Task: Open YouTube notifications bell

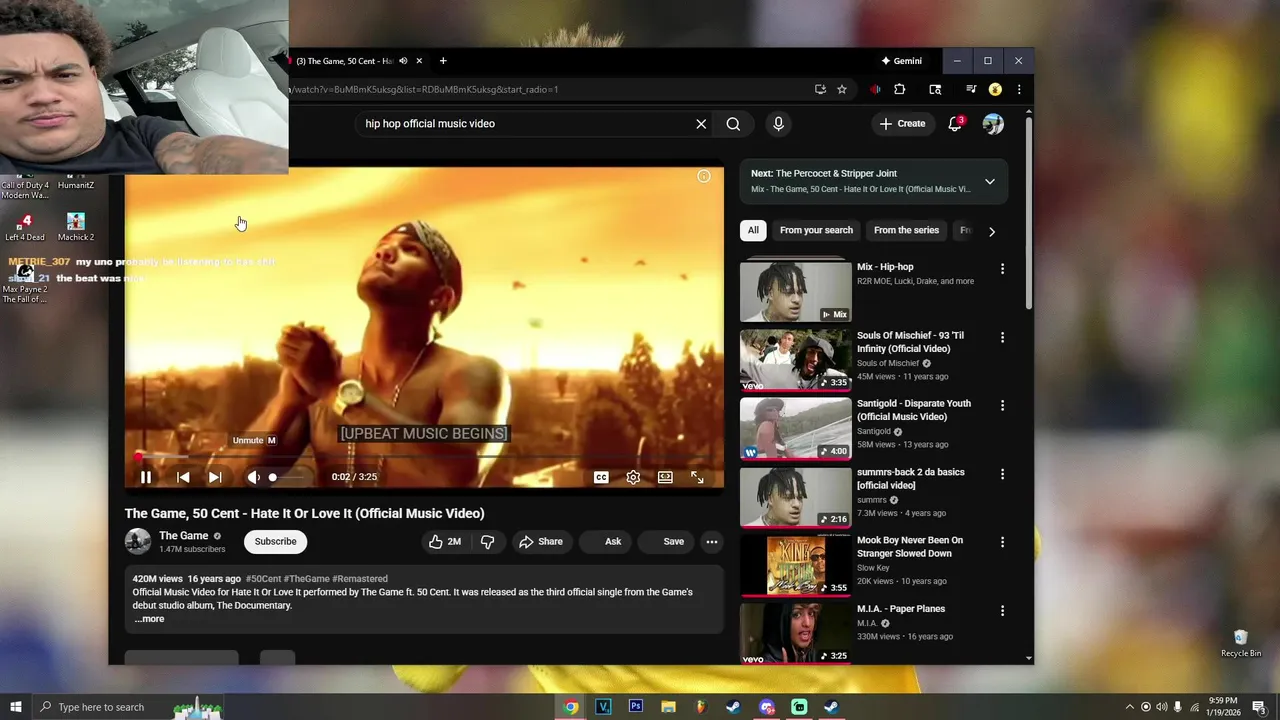Action: [x=955, y=124]
